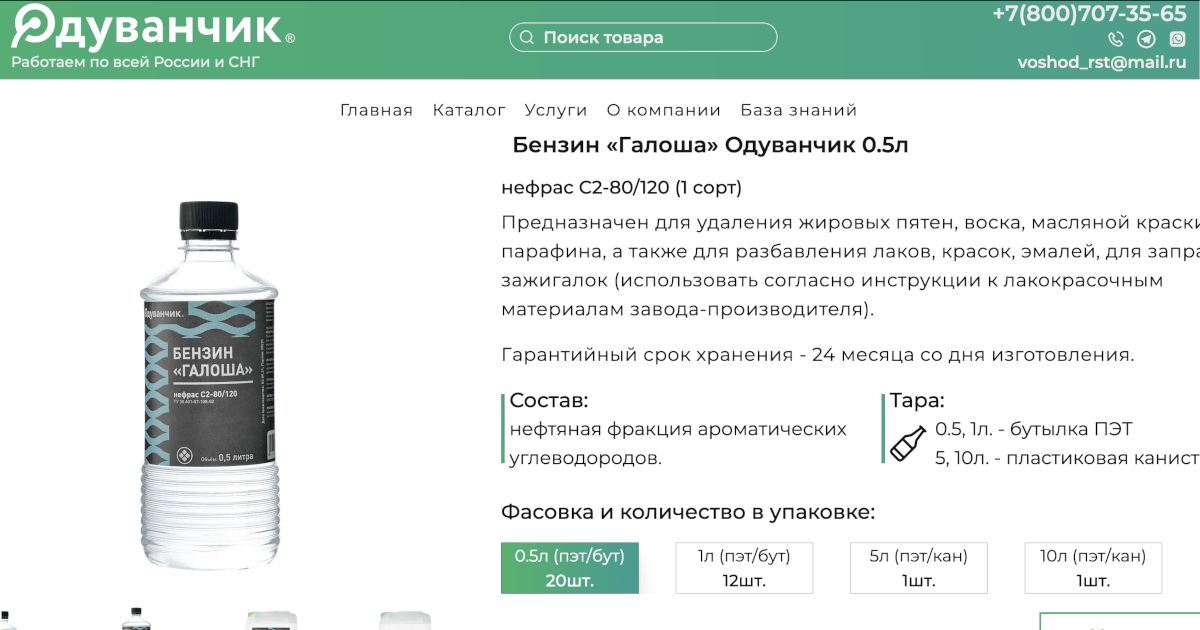1200x630 pixels.
Task: Open the Главная menu item
Action: pyautogui.click(x=376, y=110)
